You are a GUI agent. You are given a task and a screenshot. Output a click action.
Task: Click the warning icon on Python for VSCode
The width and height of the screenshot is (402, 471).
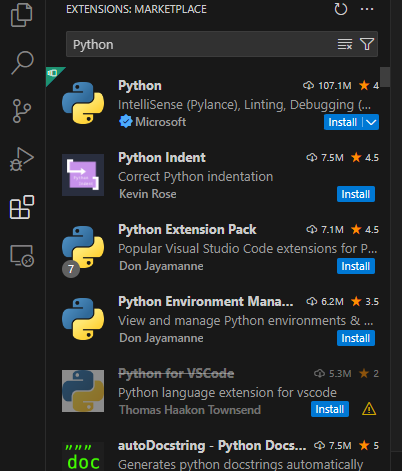369,409
